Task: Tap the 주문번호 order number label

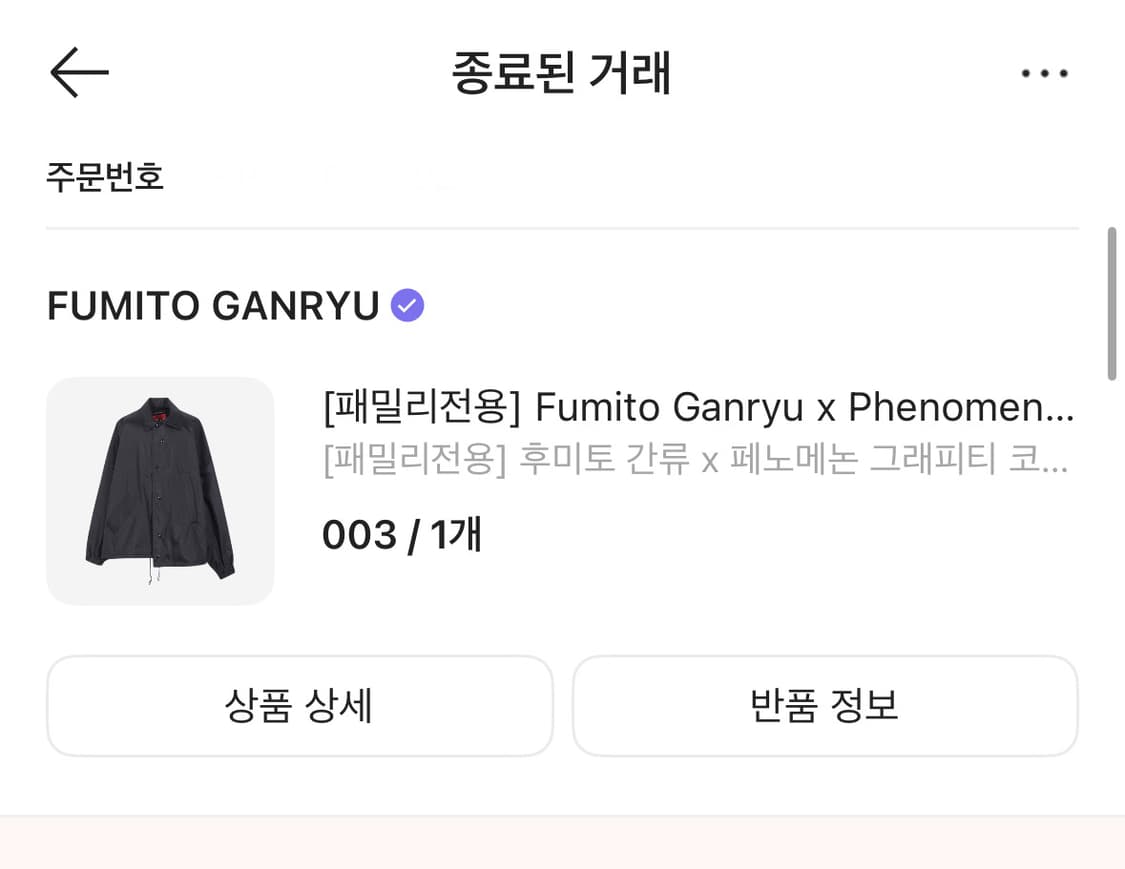Action: click(x=105, y=177)
